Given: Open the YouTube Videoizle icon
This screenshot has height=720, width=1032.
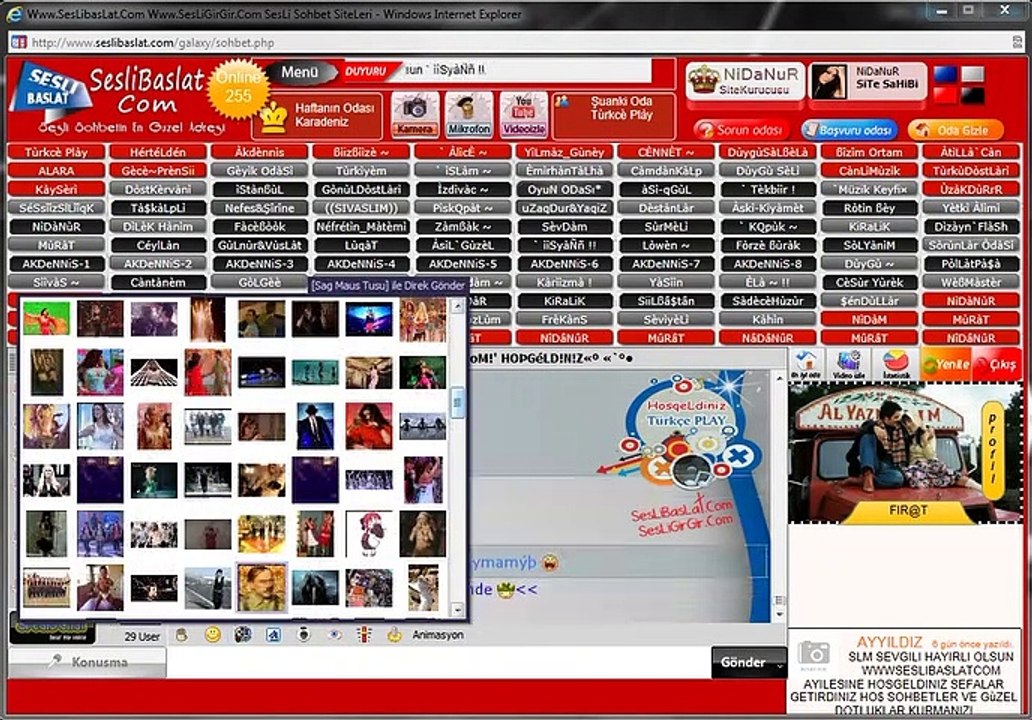Looking at the screenshot, I should [523, 115].
